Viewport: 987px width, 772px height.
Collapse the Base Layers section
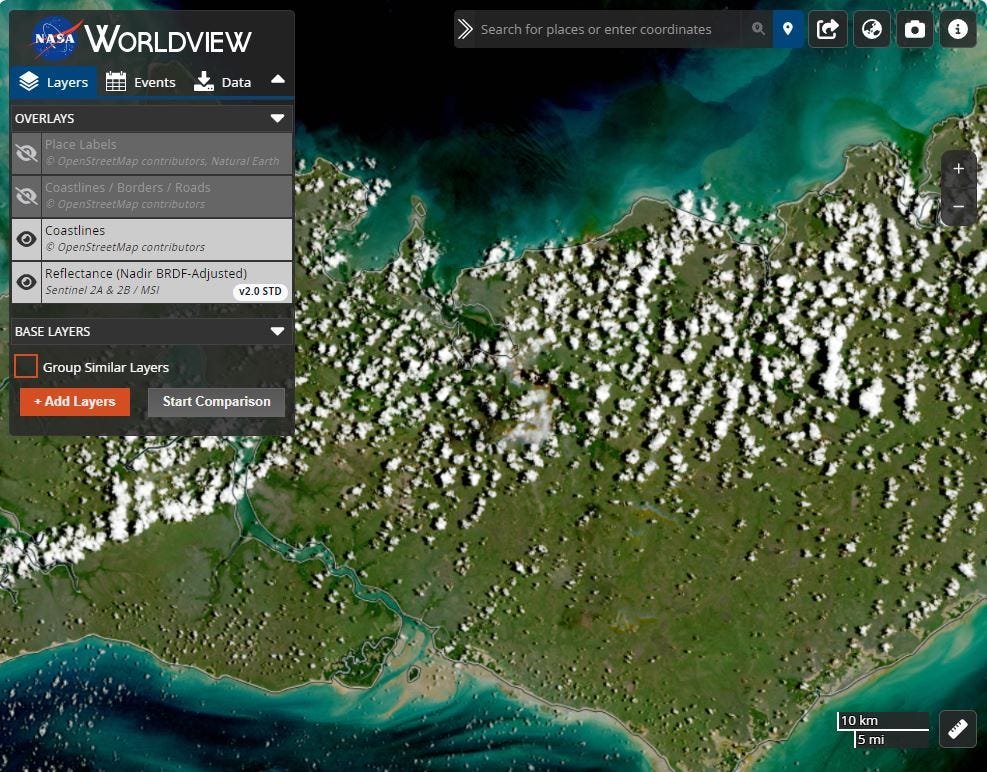click(x=277, y=331)
